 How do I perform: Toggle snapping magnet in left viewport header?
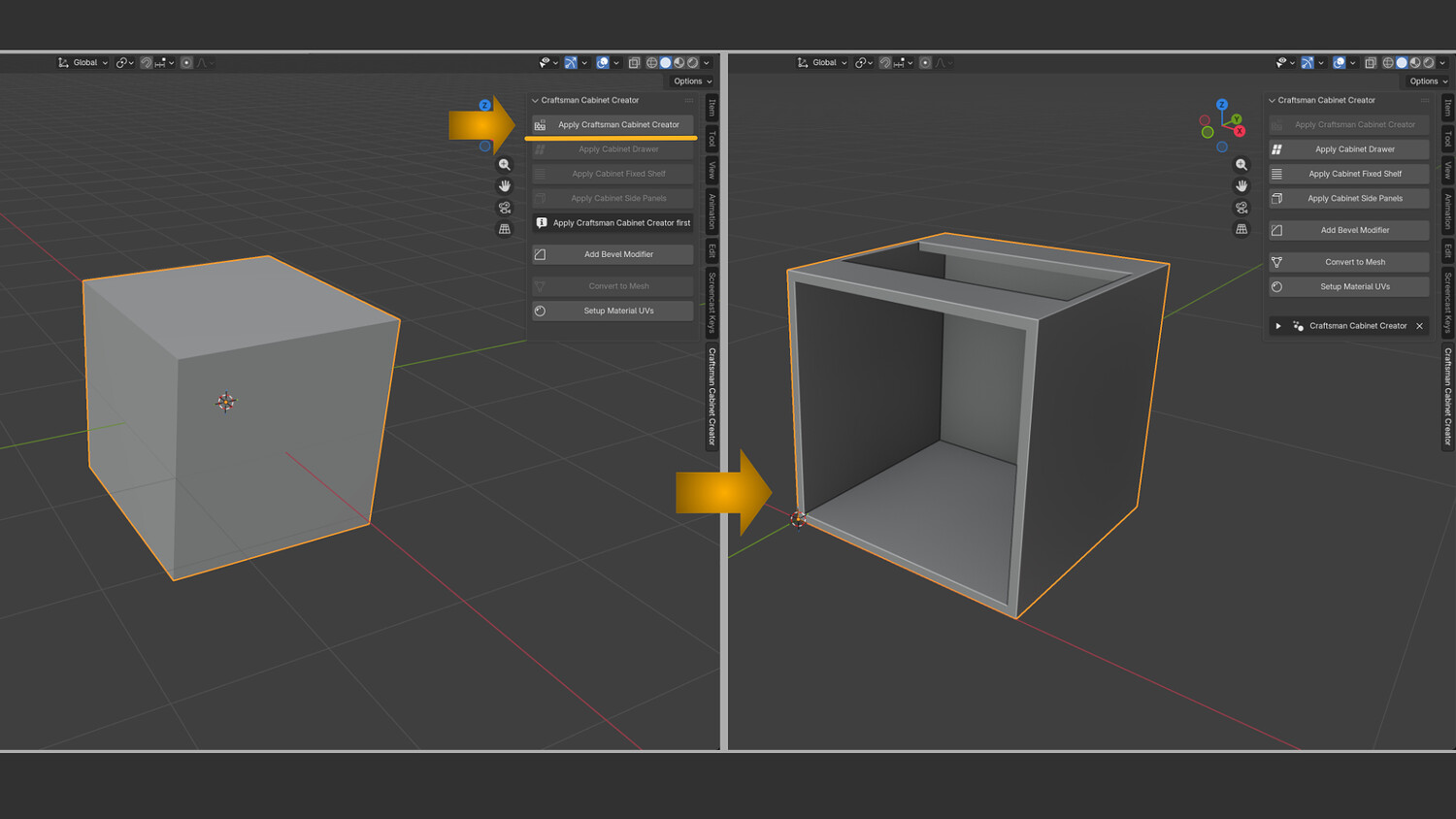pos(146,63)
